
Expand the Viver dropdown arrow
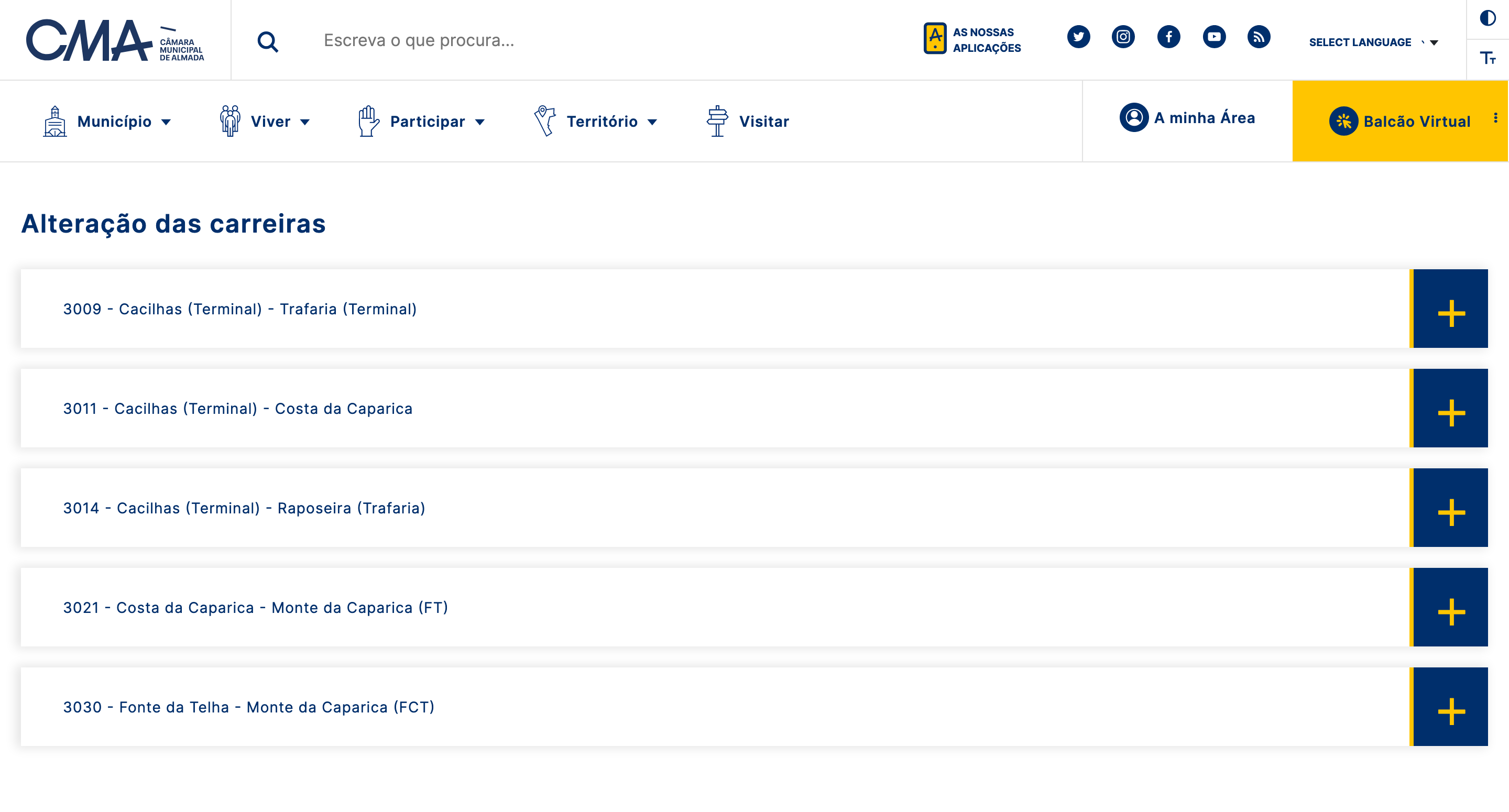pos(304,122)
